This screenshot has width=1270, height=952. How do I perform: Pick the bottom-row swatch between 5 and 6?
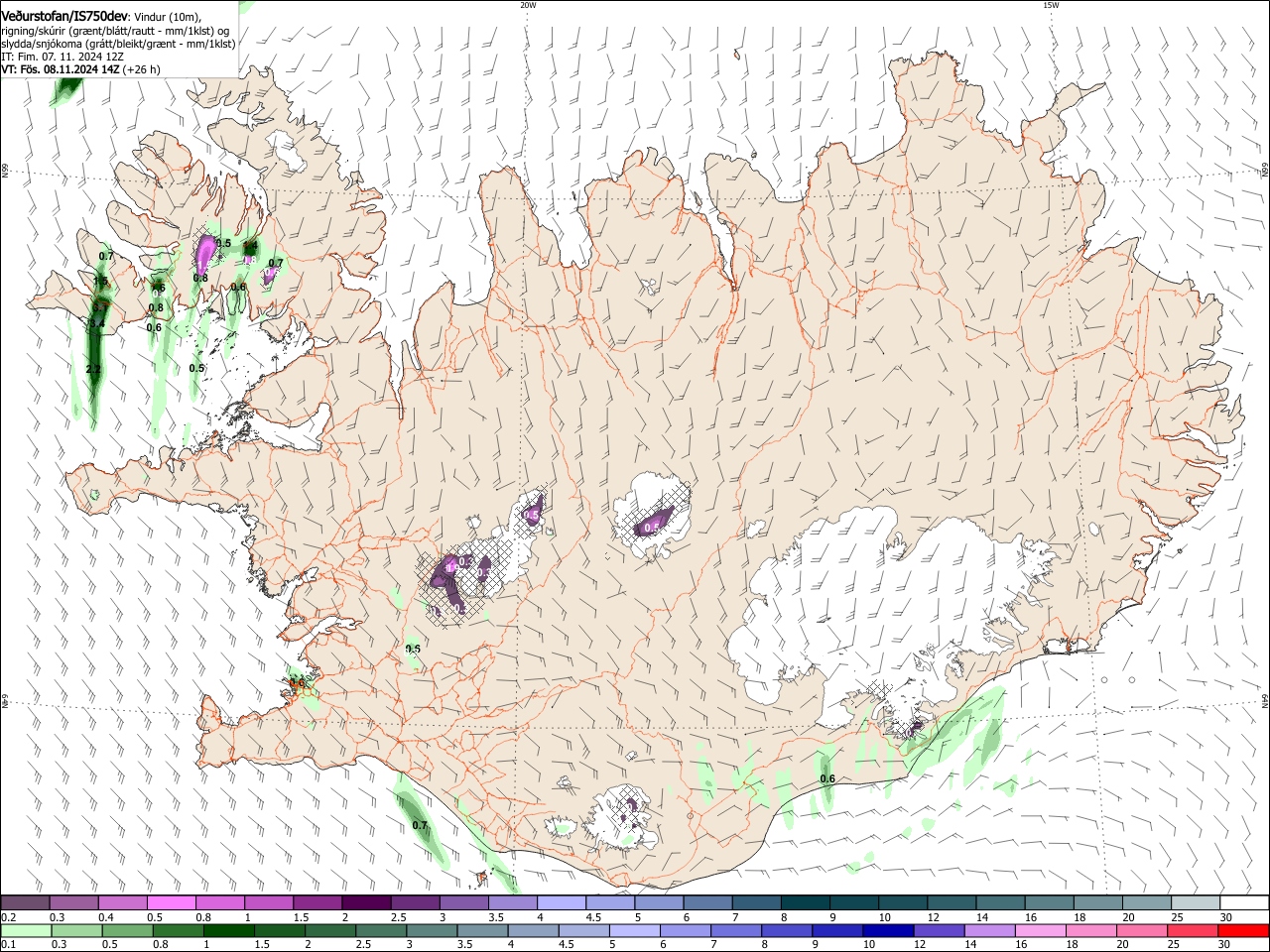635,931
